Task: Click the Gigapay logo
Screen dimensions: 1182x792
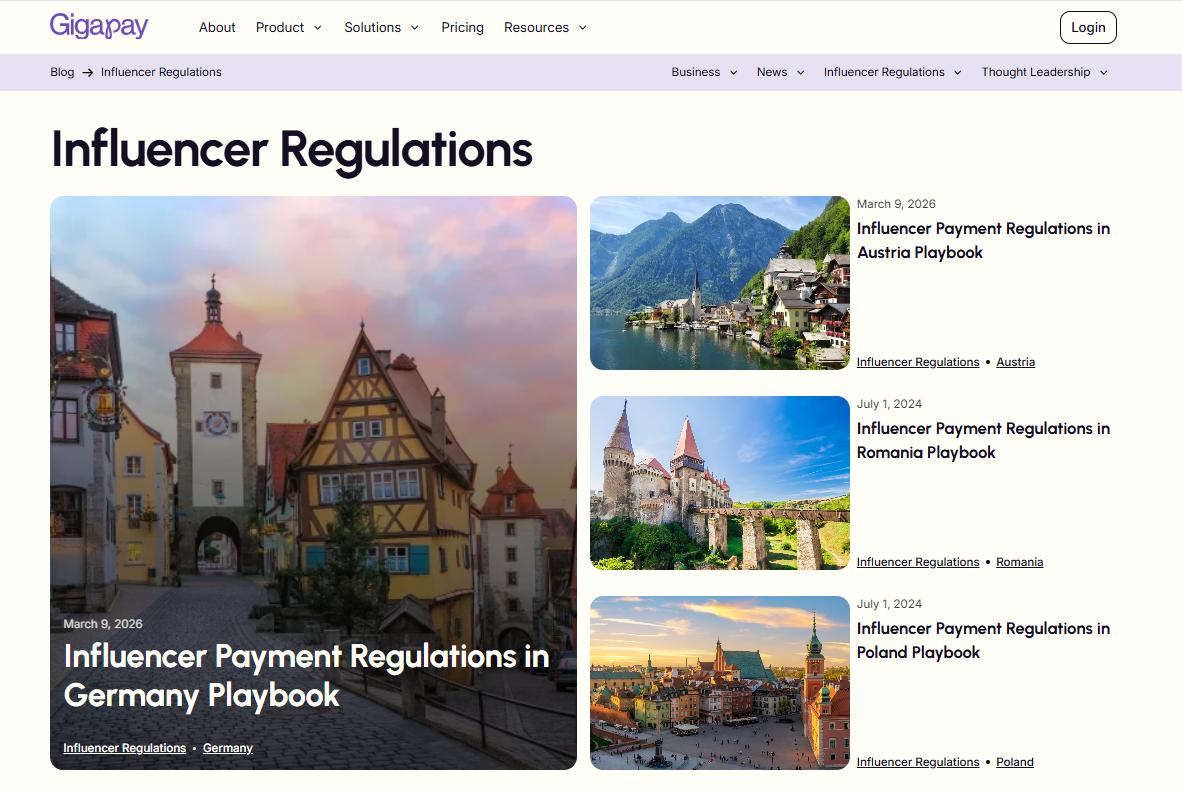Action: click(99, 26)
